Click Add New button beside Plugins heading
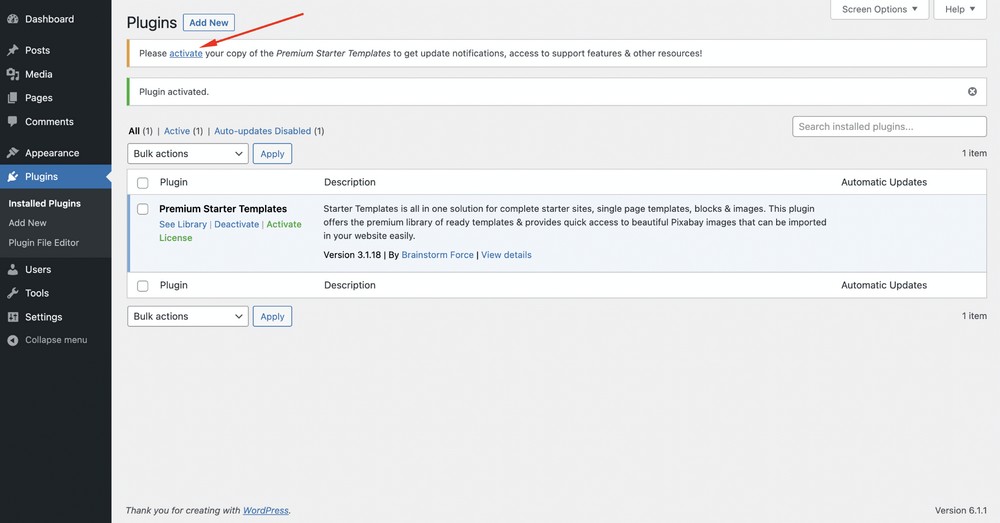 point(209,22)
